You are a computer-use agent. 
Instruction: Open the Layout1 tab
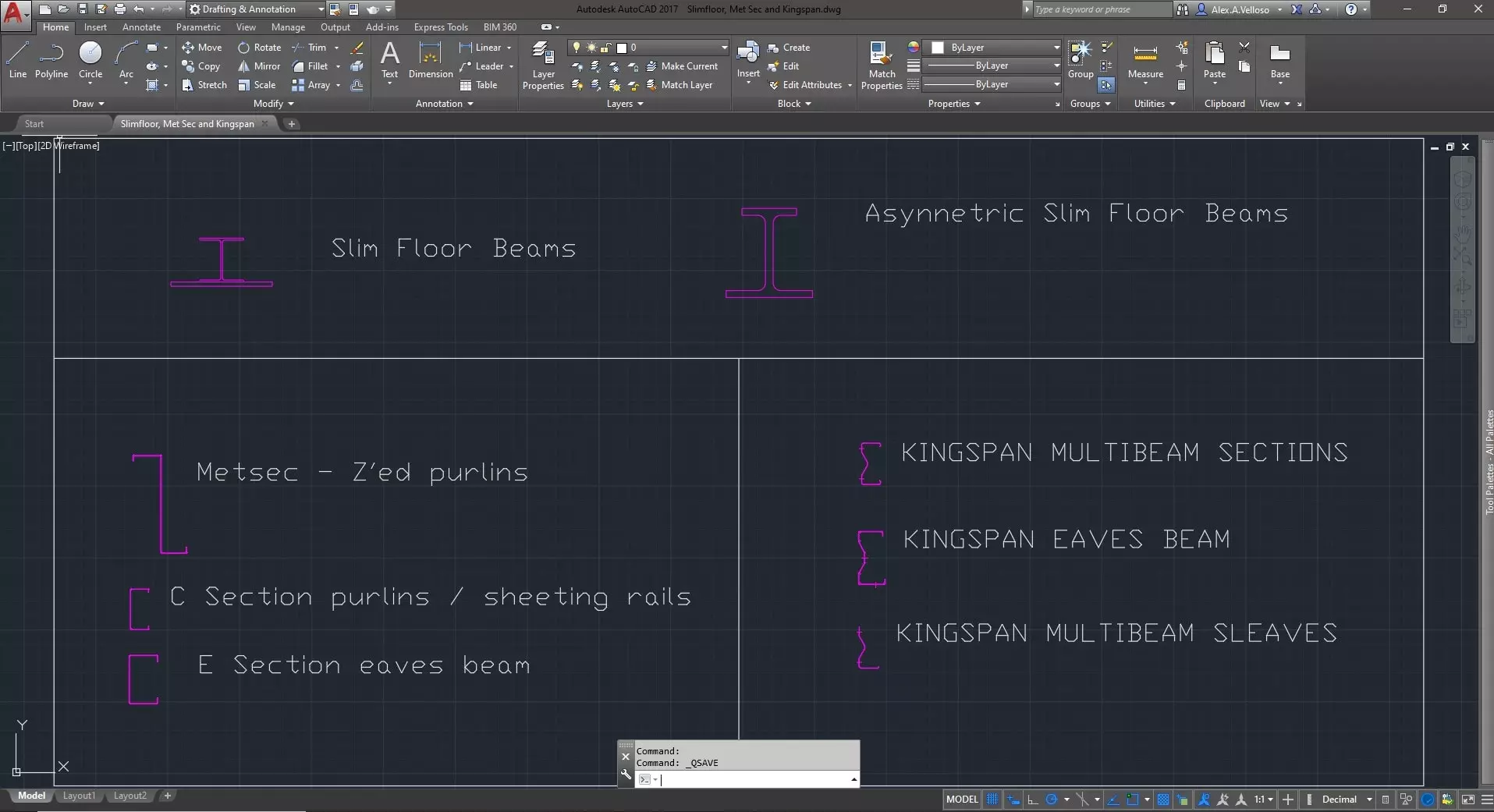(79, 796)
